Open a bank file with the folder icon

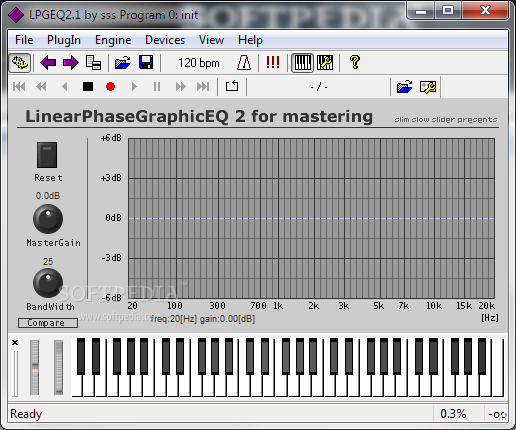[x=123, y=63]
